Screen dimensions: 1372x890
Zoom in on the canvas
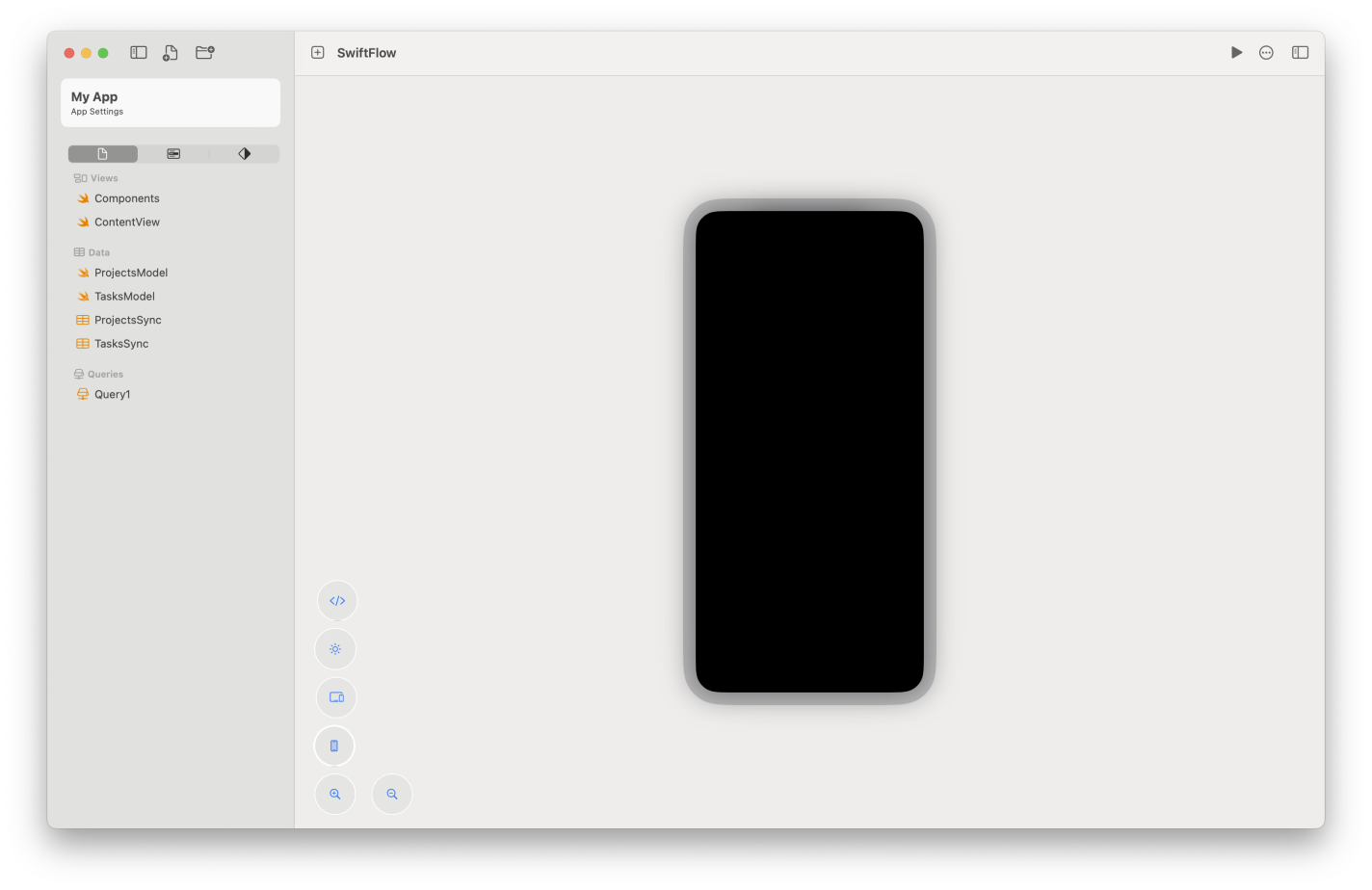[x=335, y=795]
